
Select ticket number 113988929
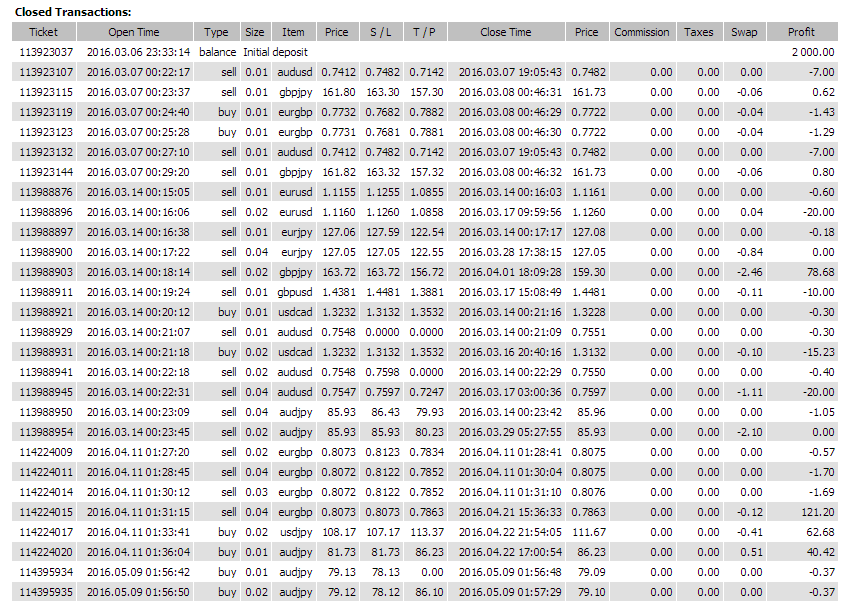tap(46, 332)
